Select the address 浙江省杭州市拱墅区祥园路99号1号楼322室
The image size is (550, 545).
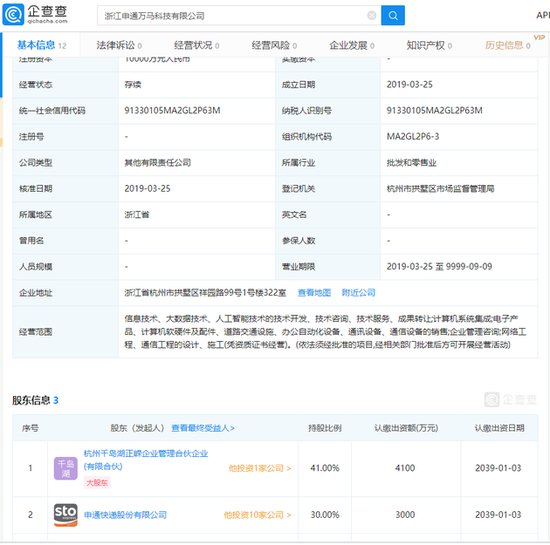tap(205, 293)
